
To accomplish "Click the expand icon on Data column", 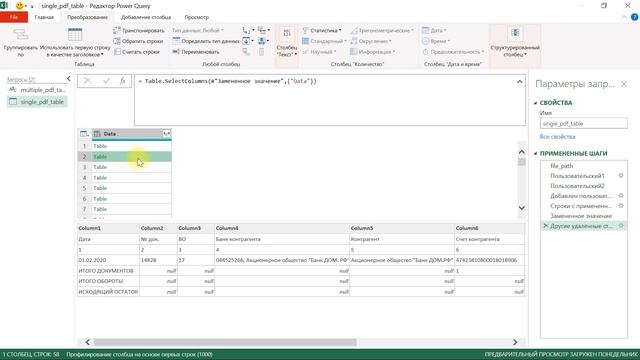I will click(167, 133).
